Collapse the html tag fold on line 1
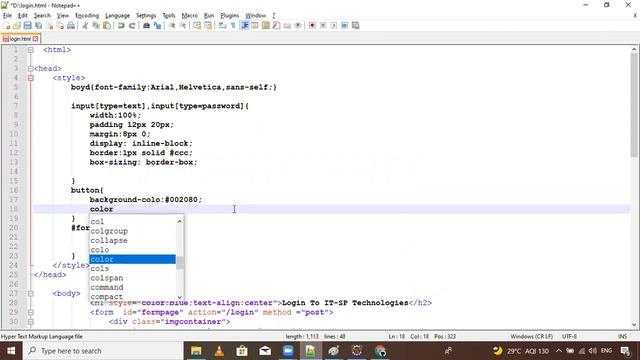 (x=31, y=50)
